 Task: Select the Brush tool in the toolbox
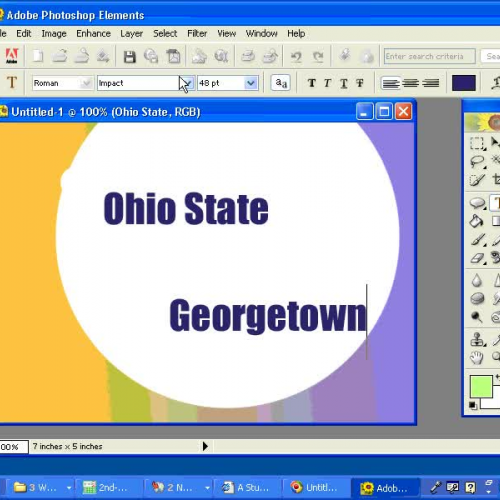(478, 240)
